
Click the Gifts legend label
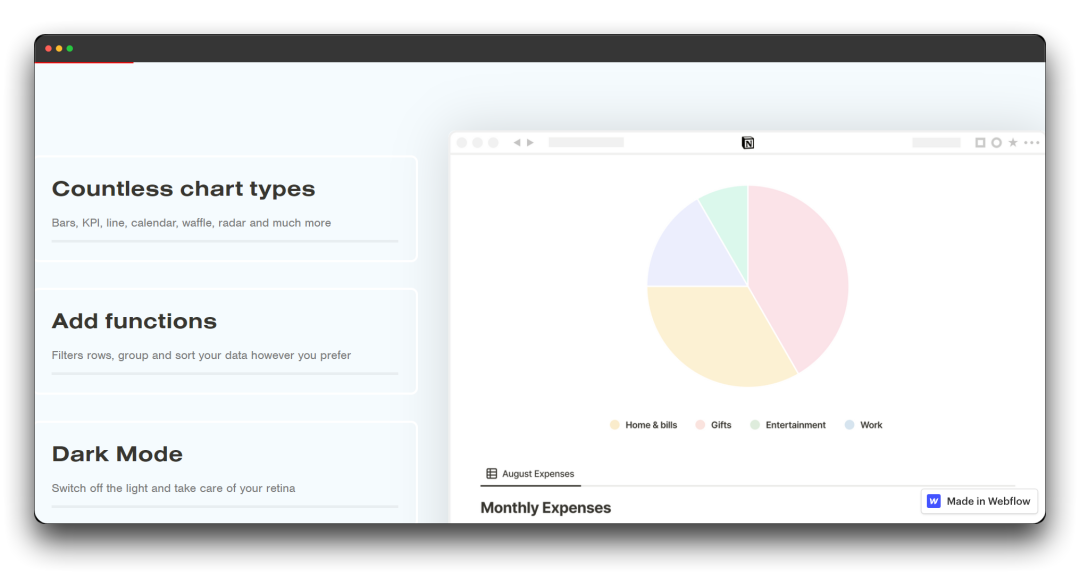pyautogui.click(x=721, y=425)
